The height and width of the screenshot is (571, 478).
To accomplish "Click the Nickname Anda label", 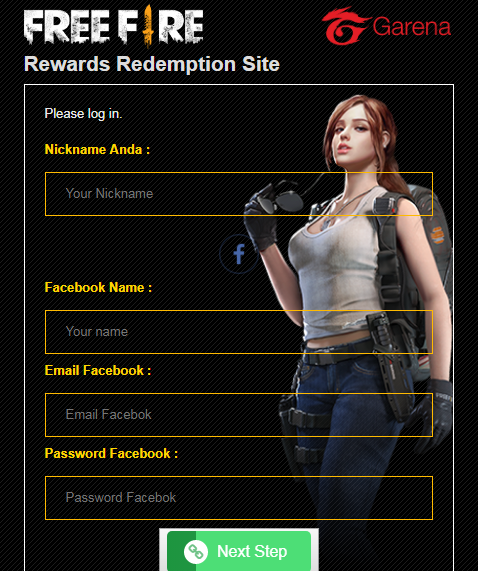I will click(x=97, y=149).
